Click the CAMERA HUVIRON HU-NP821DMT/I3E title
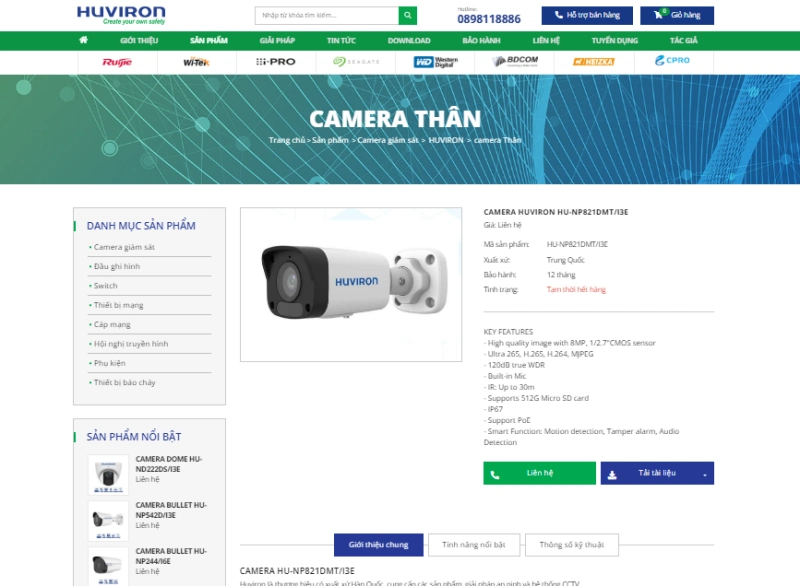 coord(556,212)
